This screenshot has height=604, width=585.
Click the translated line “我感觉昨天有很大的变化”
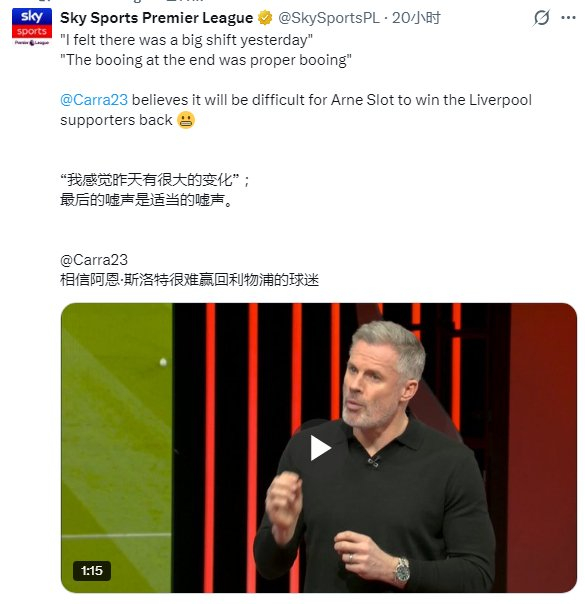(155, 180)
